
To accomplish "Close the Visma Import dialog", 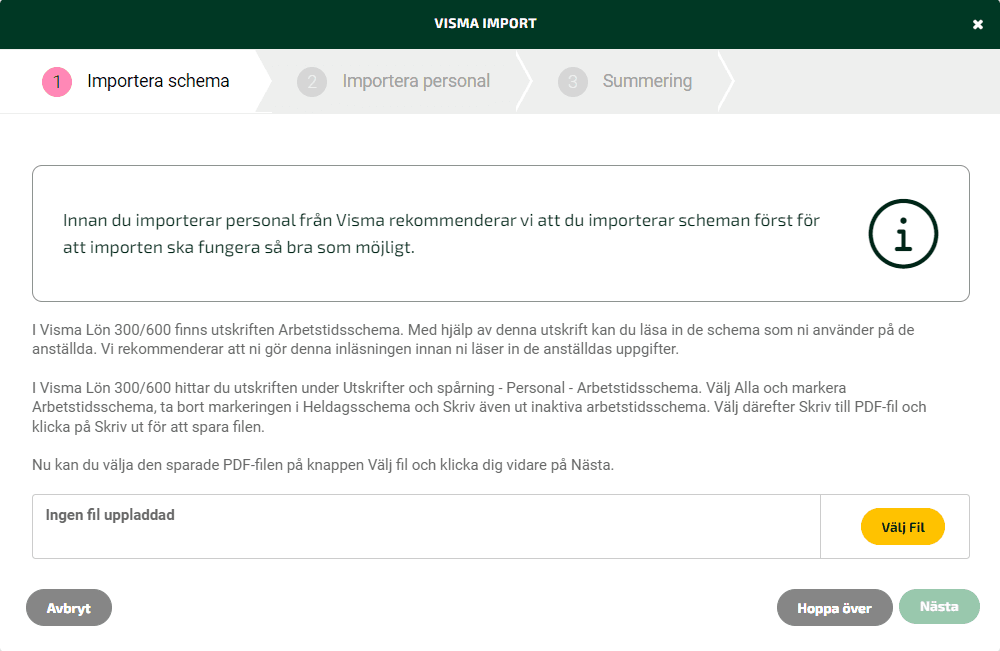I will click(978, 24).
